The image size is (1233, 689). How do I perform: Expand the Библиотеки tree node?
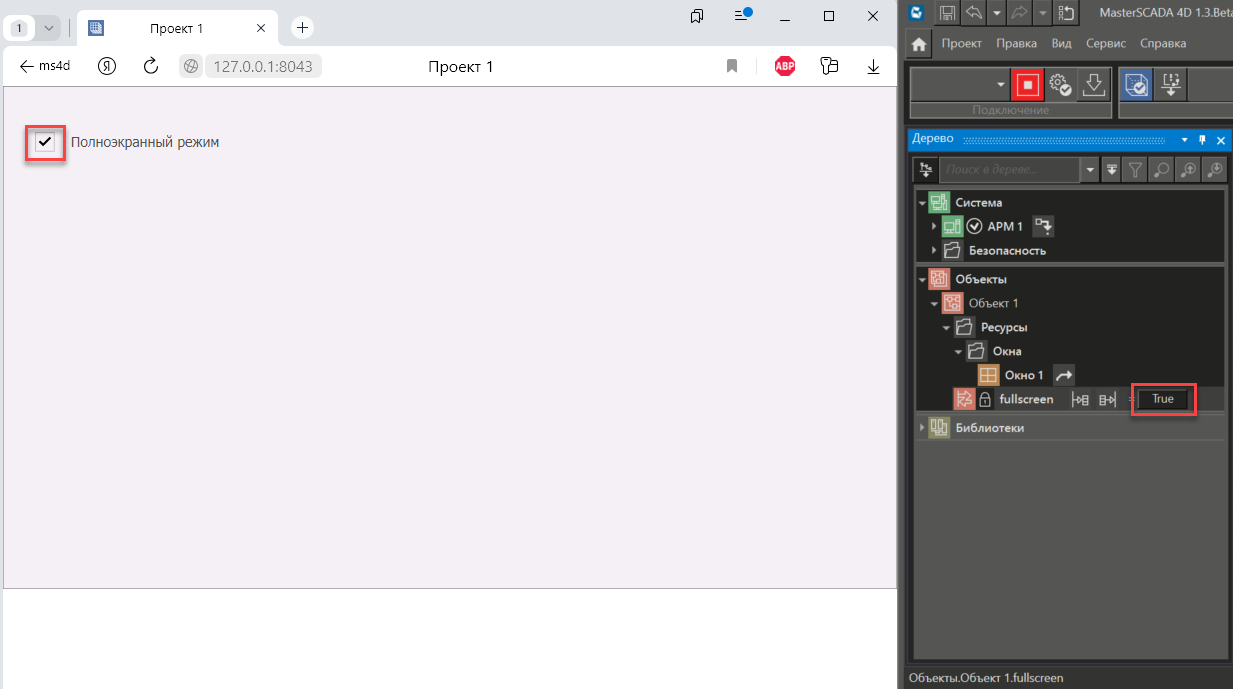click(922, 428)
